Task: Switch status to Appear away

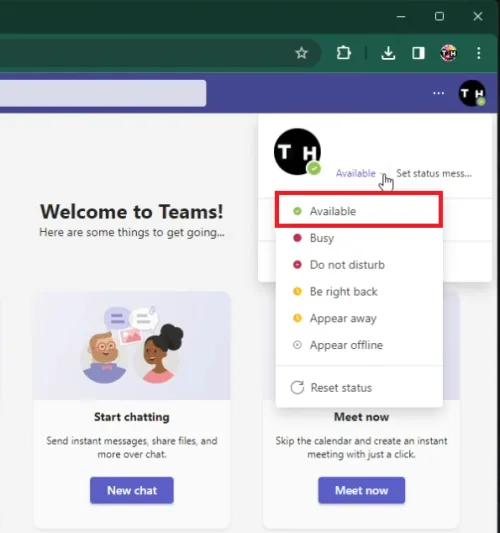Action: pos(359,319)
